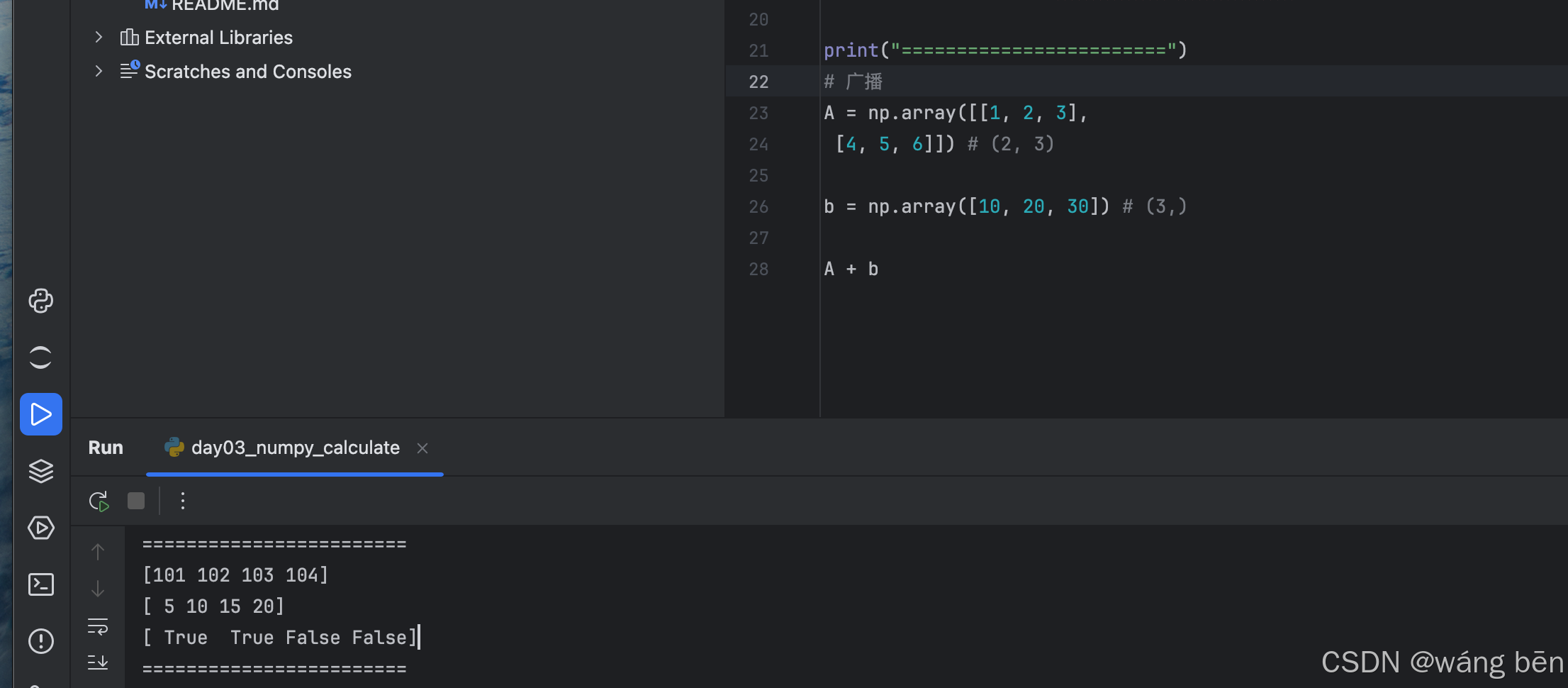Open more run actions menu
Screen dimensions: 1568x688
183,501
